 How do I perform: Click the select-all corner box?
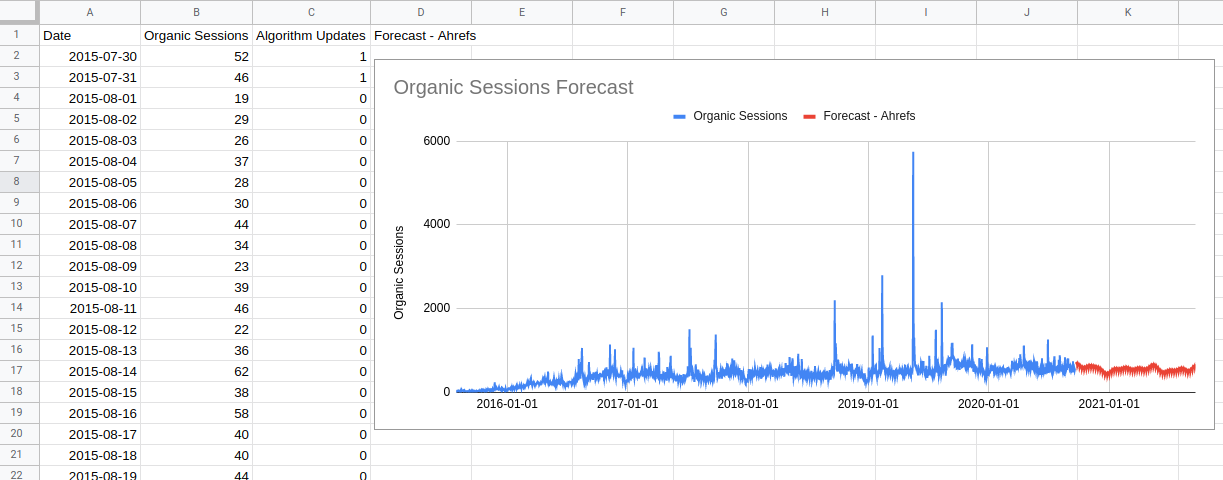coord(19,12)
